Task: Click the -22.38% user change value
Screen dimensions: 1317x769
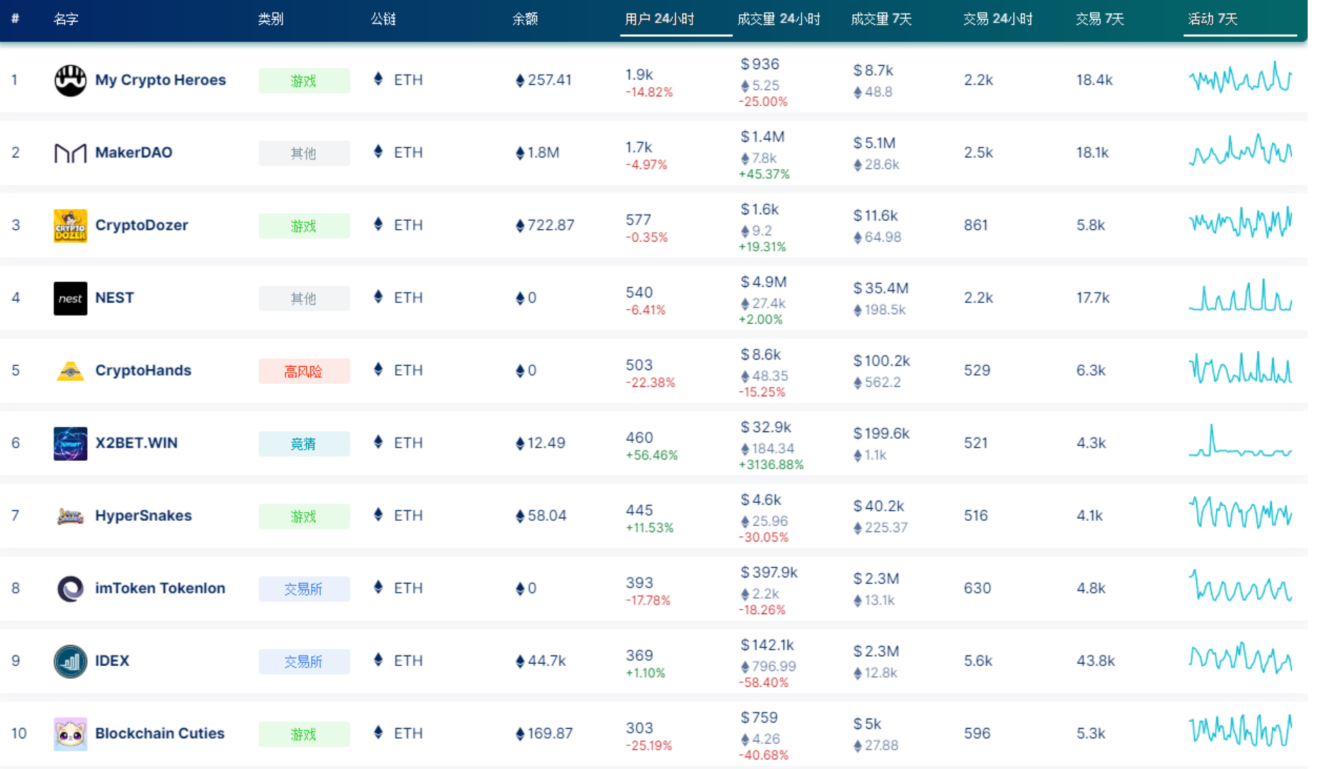Action: 650,382
